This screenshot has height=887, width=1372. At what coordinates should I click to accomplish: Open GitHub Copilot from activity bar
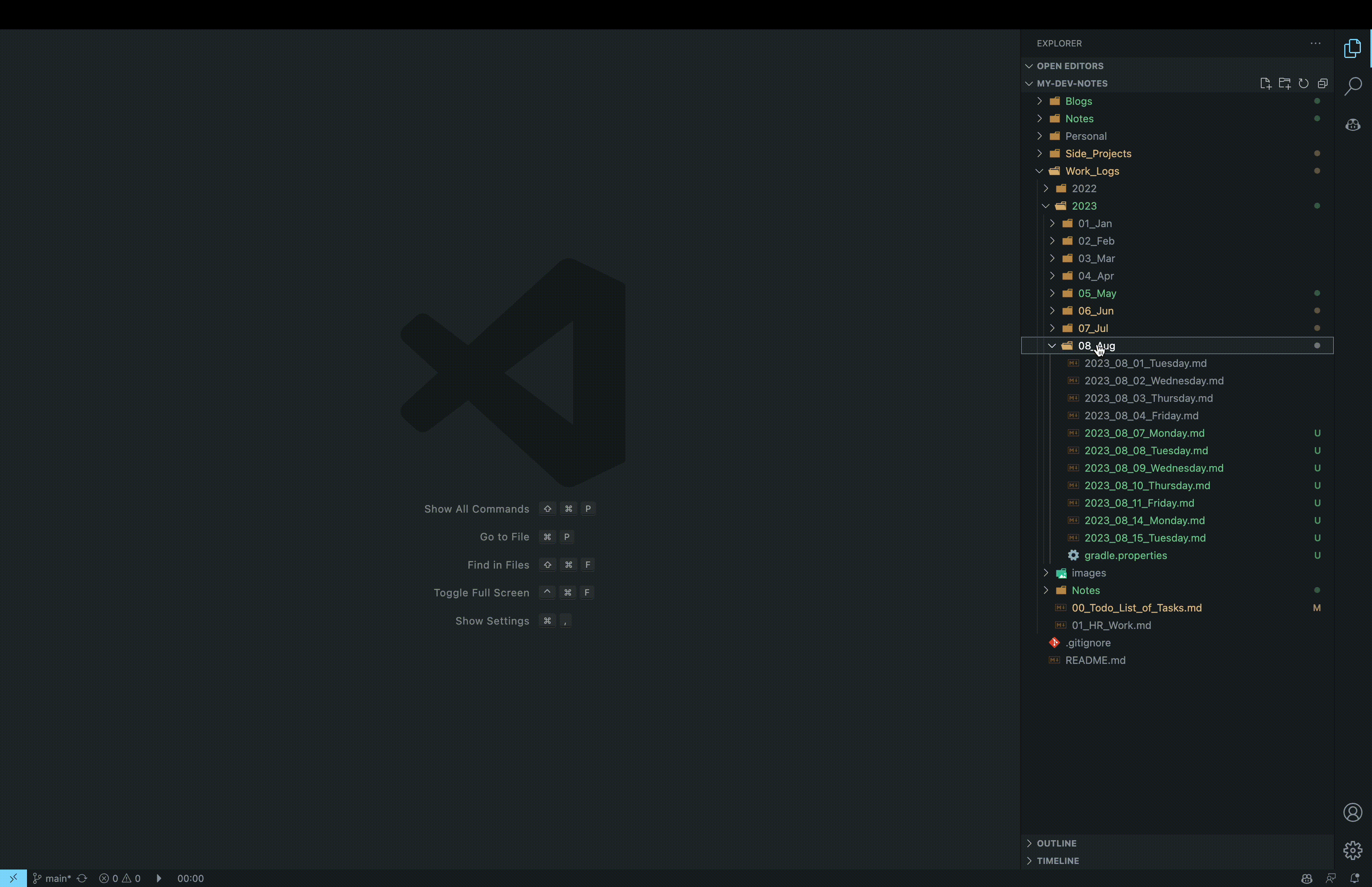click(x=1353, y=124)
